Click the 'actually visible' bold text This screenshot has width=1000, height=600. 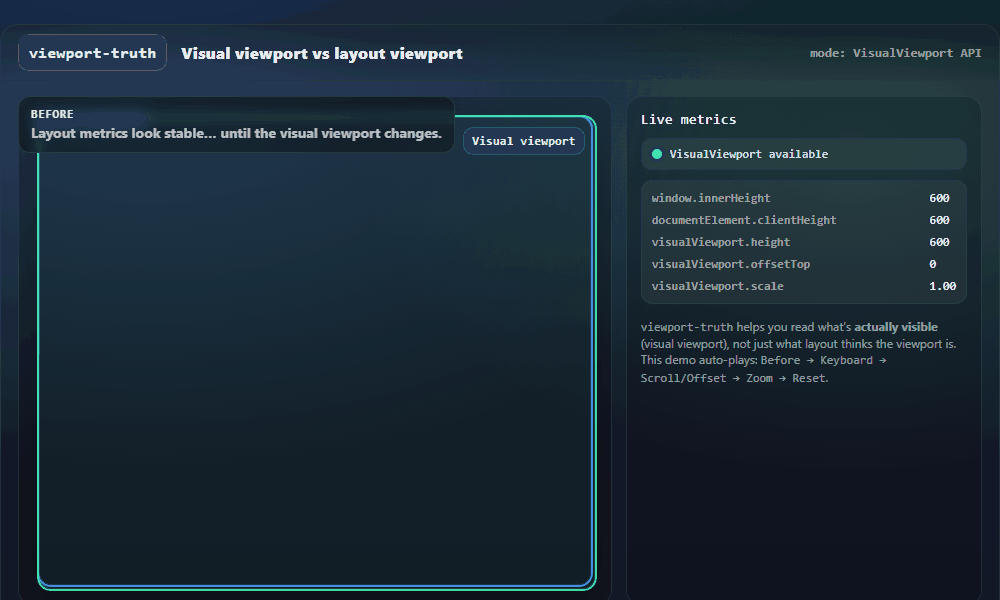point(896,327)
